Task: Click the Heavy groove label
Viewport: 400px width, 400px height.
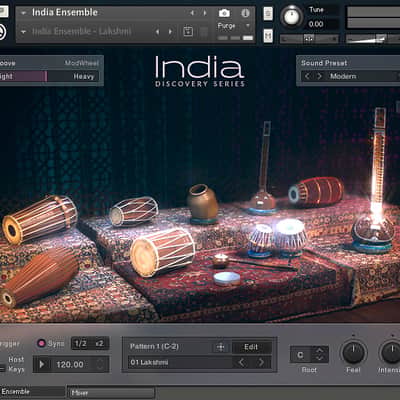Action: (84, 76)
